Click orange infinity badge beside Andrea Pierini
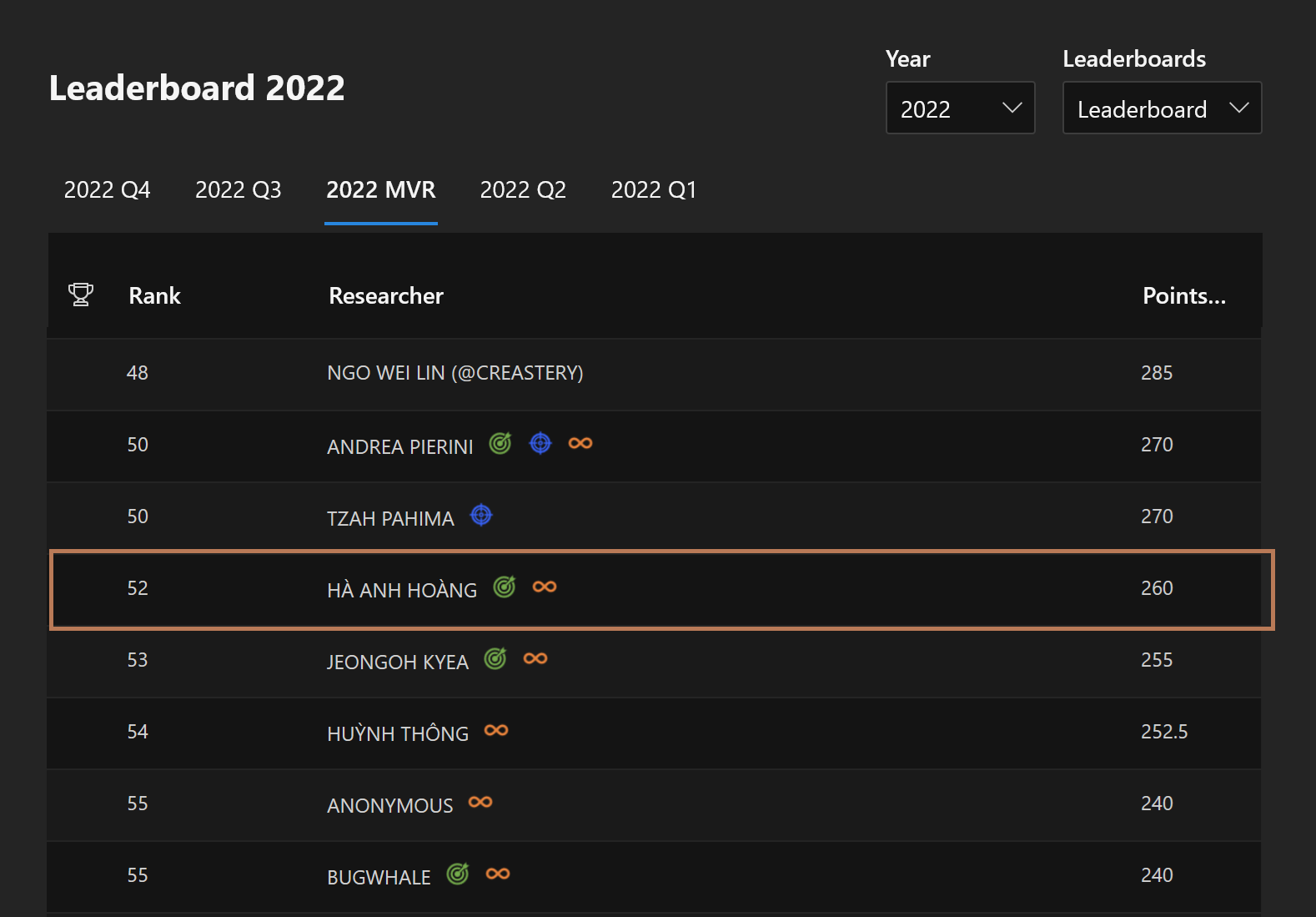Viewport: 1316px width, 917px height. click(x=580, y=443)
